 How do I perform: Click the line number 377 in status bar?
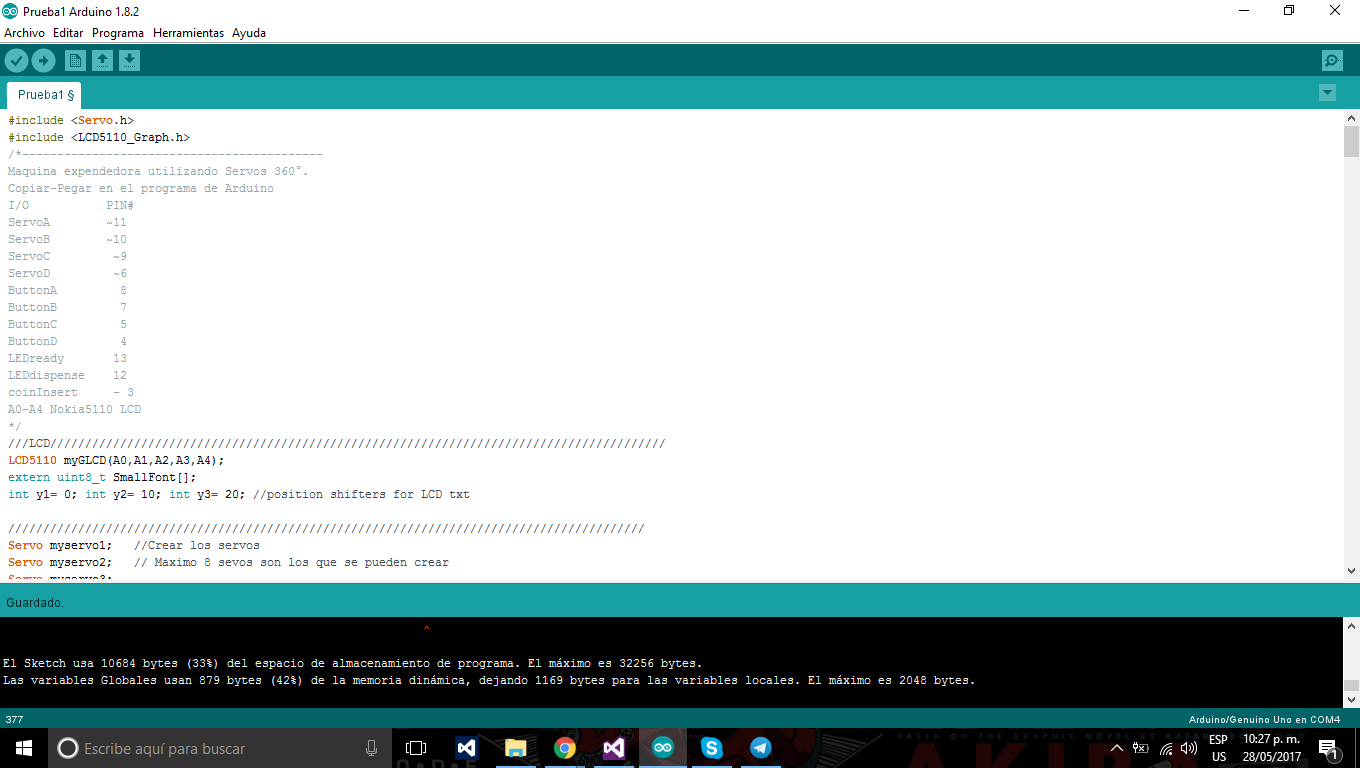coord(15,719)
